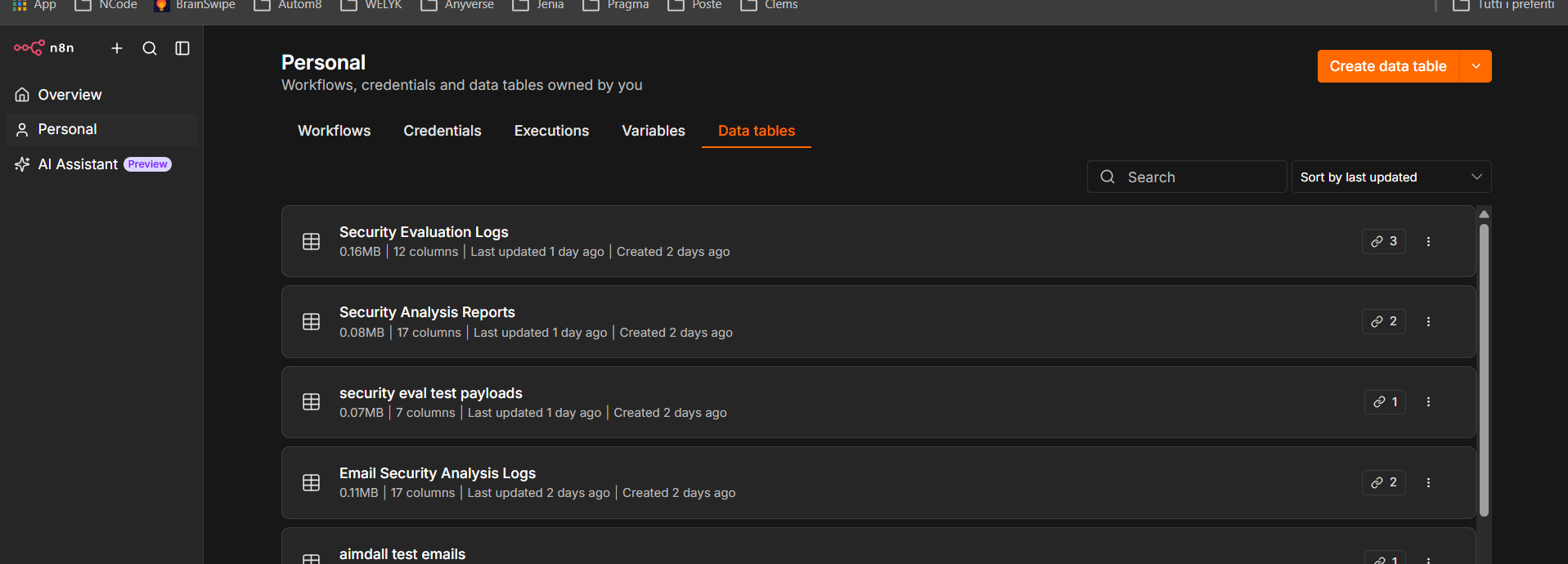Open AI Assistant Preview
Screen dimensions: 1568x564
coord(101,164)
